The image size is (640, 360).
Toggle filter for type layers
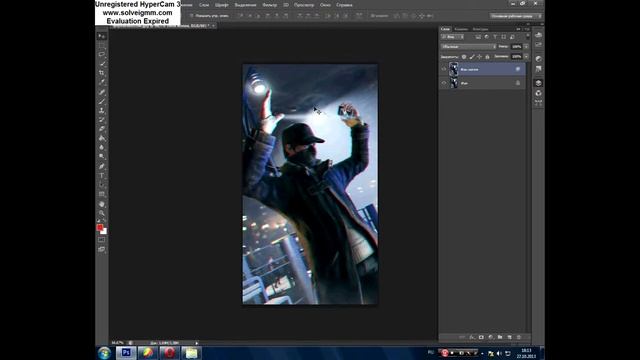coord(495,37)
